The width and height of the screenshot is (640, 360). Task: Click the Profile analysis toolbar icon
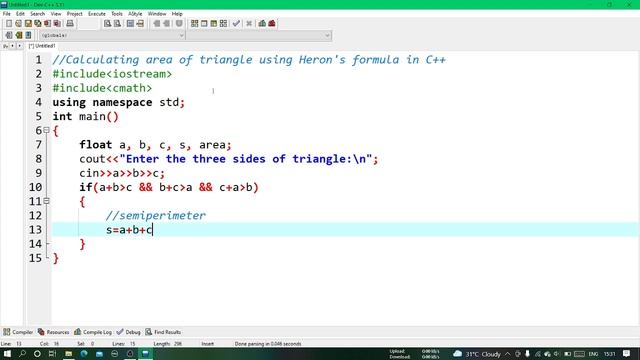coord(262,24)
